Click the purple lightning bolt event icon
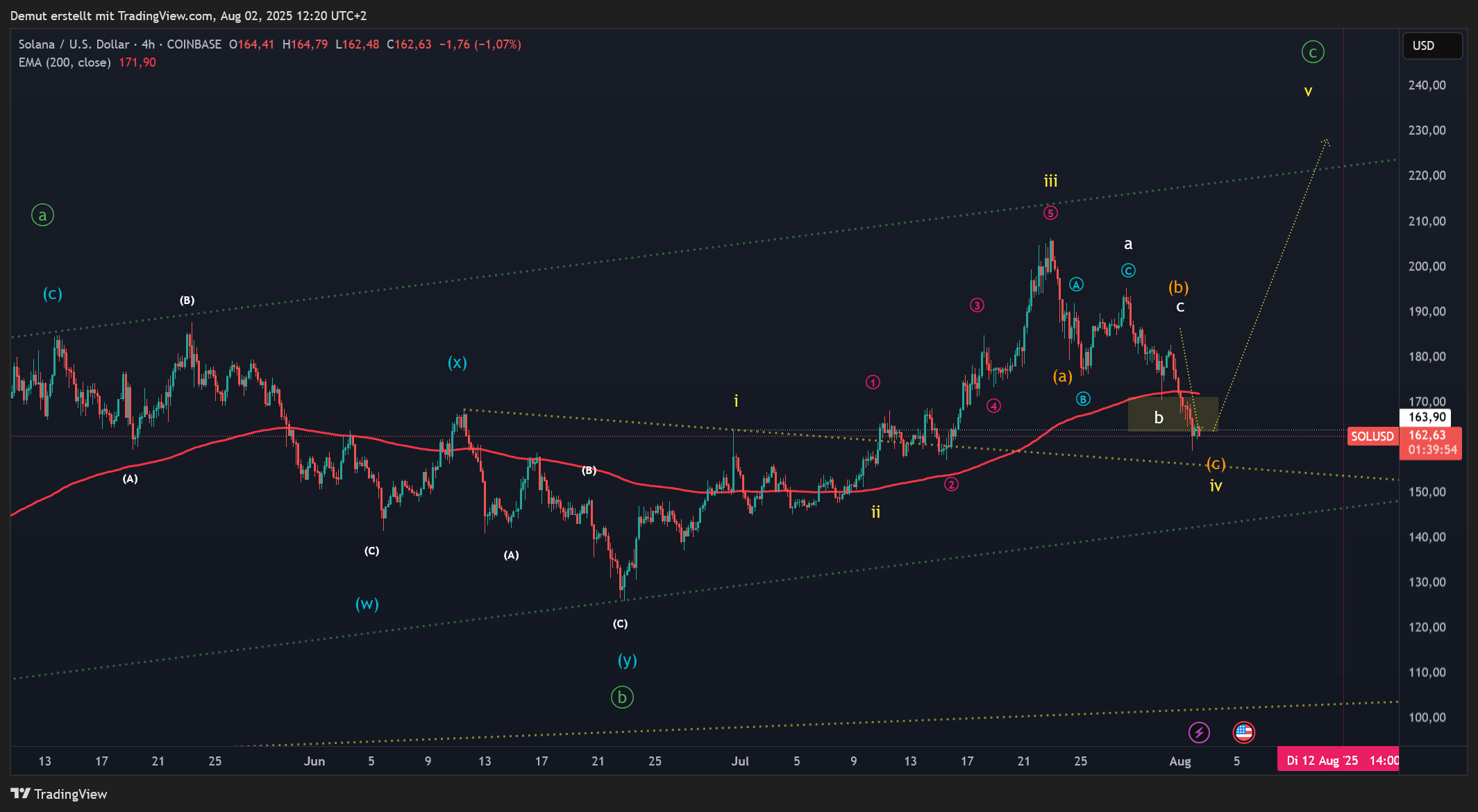 [1199, 732]
